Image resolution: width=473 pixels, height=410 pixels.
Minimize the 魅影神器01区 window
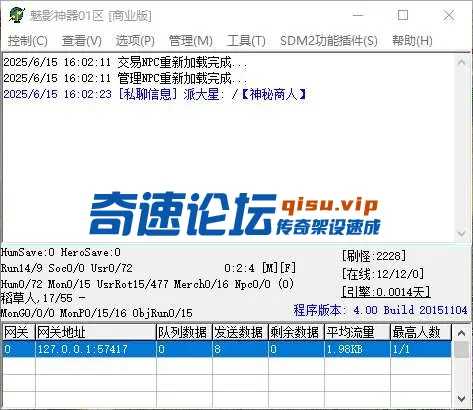[x=358, y=15]
